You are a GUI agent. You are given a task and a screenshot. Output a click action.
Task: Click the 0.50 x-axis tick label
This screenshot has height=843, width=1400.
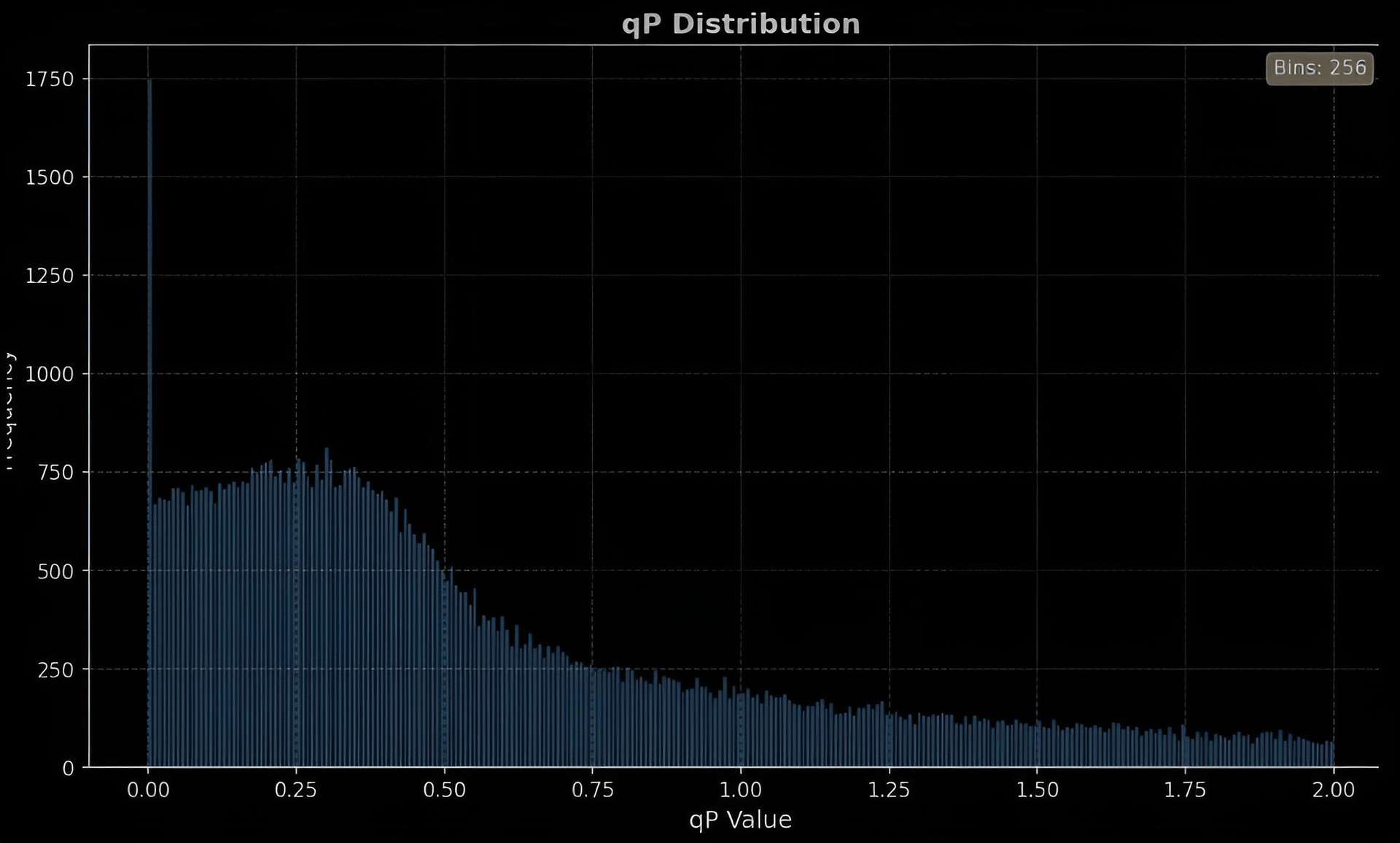pos(444,790)
